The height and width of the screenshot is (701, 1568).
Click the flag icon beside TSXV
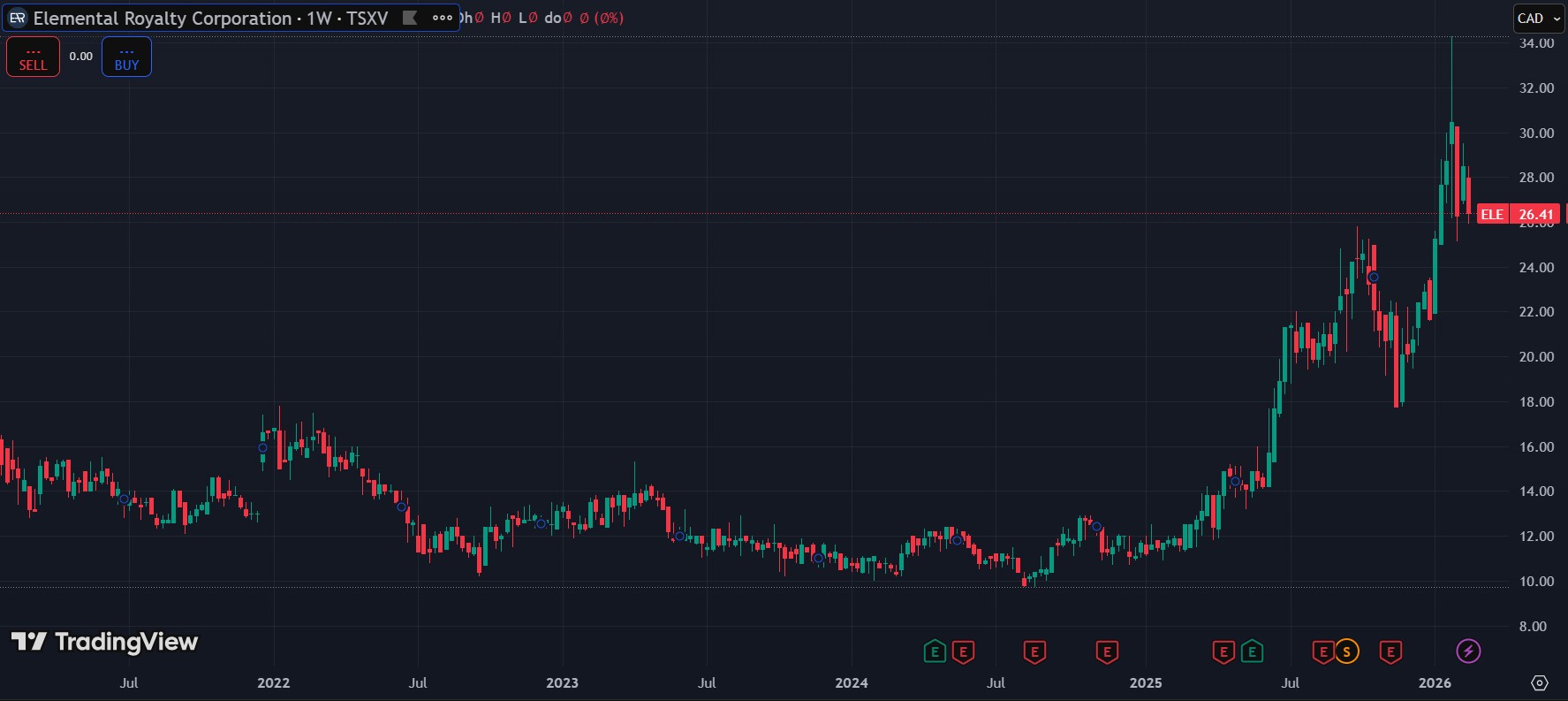pyautogui.click(x=410, y=18)
